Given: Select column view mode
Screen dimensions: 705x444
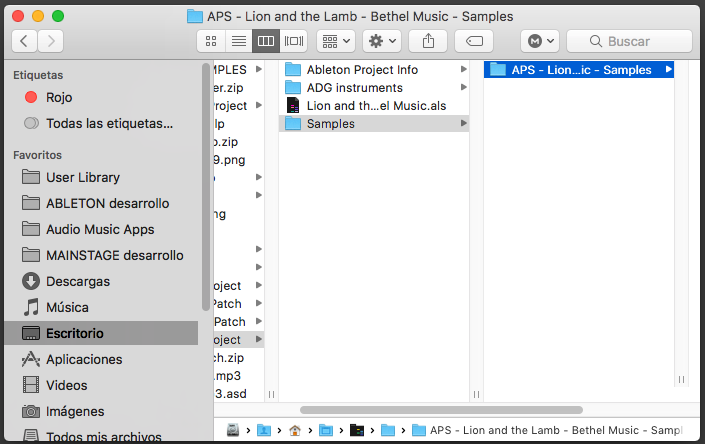Looking at the screenshot, I should pyautogui.click(x=266, y=41).
